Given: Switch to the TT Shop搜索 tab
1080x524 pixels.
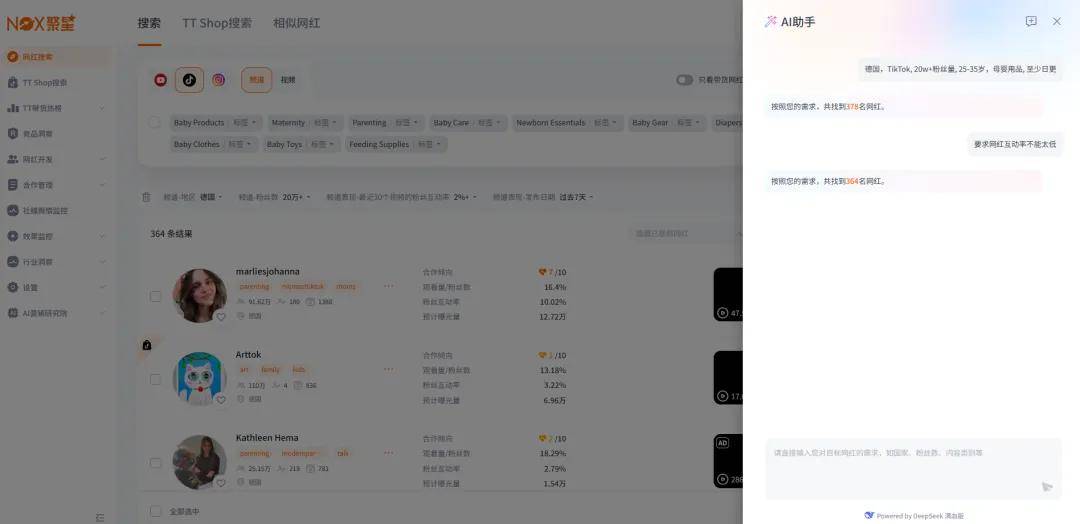Looking at the screenshot, I should click(x=216, y=23).
